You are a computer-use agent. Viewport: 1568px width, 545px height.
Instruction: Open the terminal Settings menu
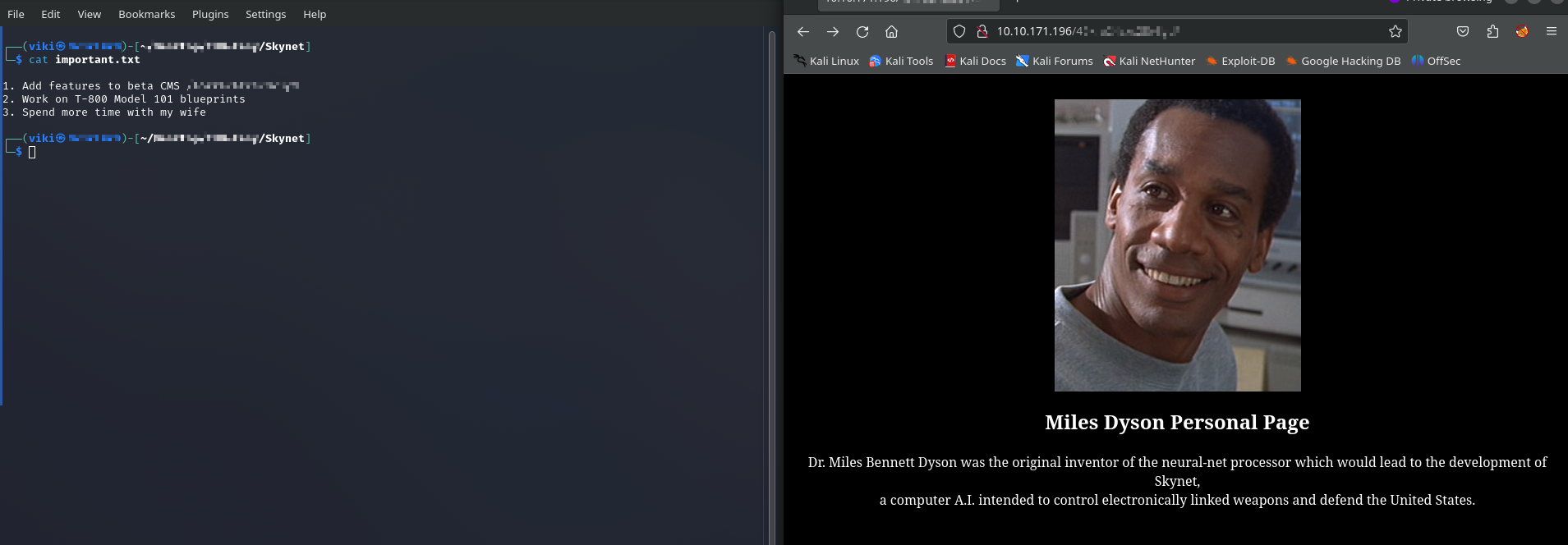coord(265,14)
